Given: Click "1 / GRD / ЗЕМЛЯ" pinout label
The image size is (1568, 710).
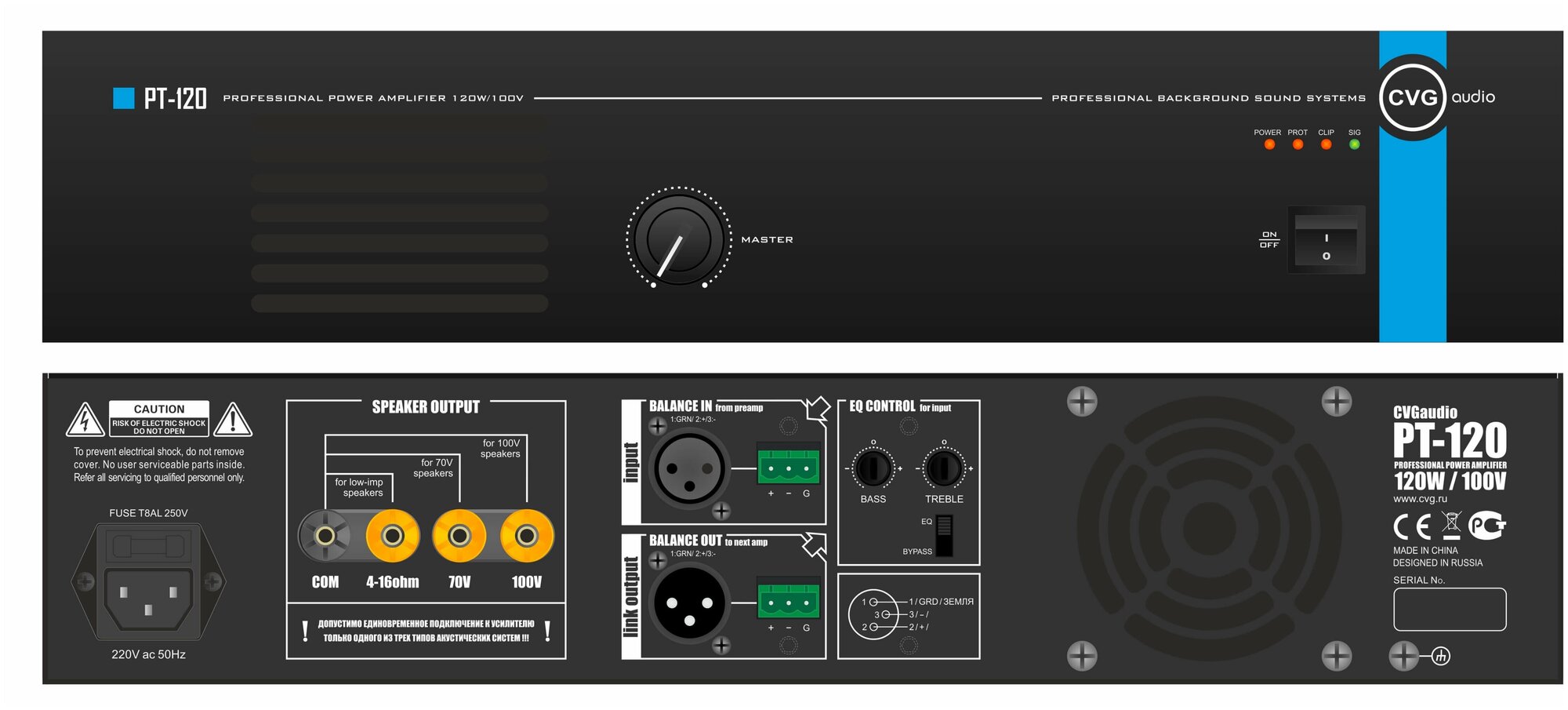Looking at the screenshot, I should point(941,602).
